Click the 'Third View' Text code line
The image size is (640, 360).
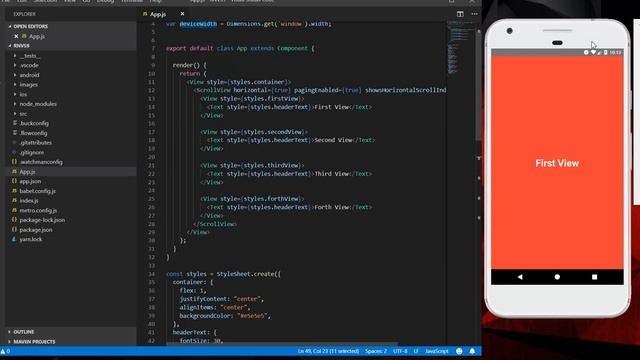click(x=289, y=174)
